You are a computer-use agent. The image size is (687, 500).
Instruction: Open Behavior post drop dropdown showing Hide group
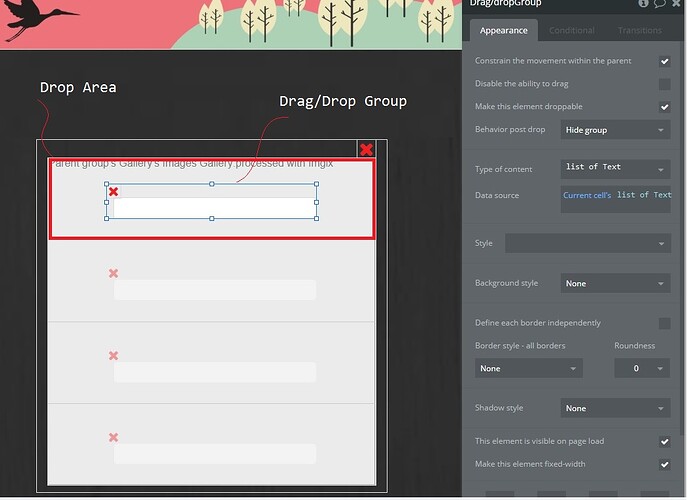point(615,130)
